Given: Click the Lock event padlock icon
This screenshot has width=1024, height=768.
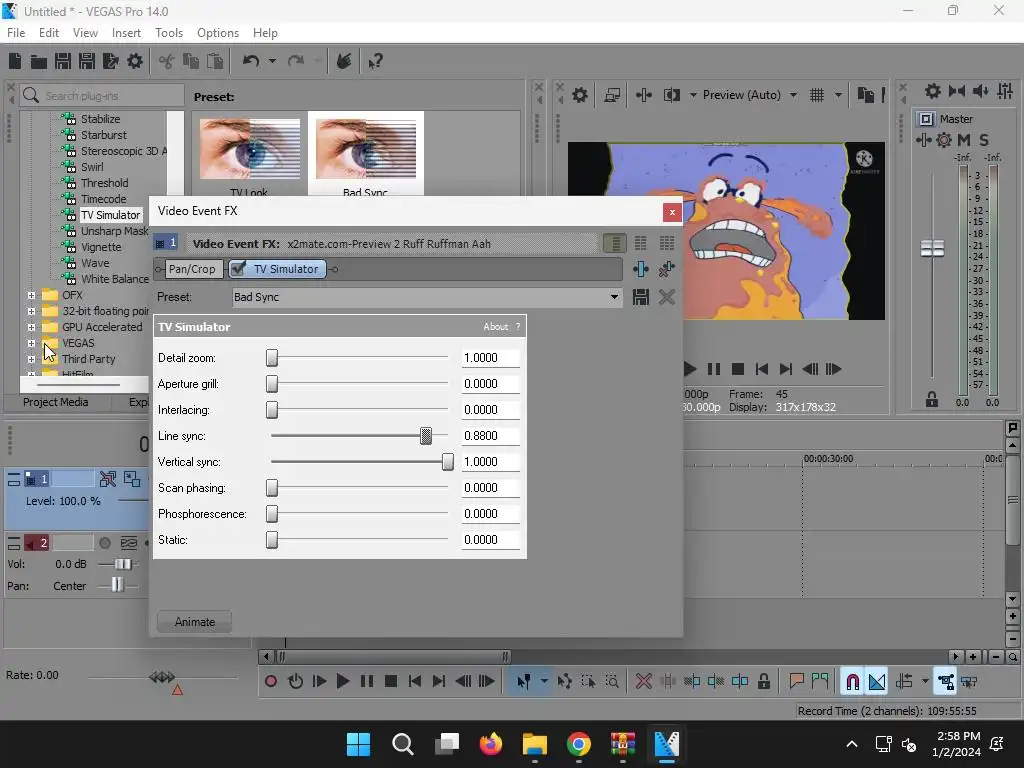Looking at the screenshot, I should [763, 682].
